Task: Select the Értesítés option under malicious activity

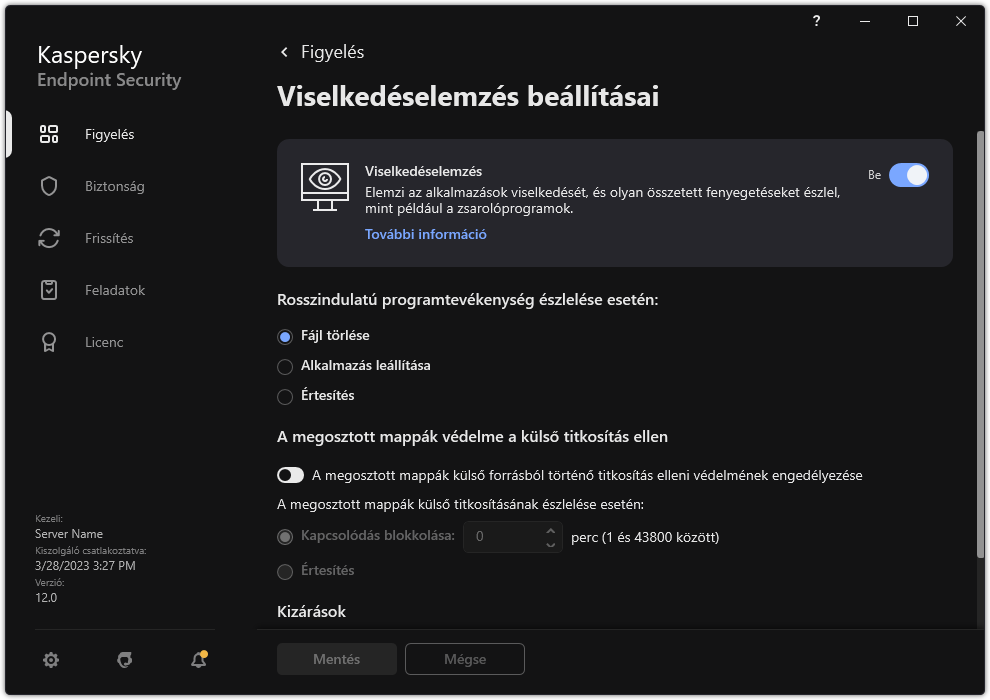Action: pyautogui.click(x=285, y=395)
